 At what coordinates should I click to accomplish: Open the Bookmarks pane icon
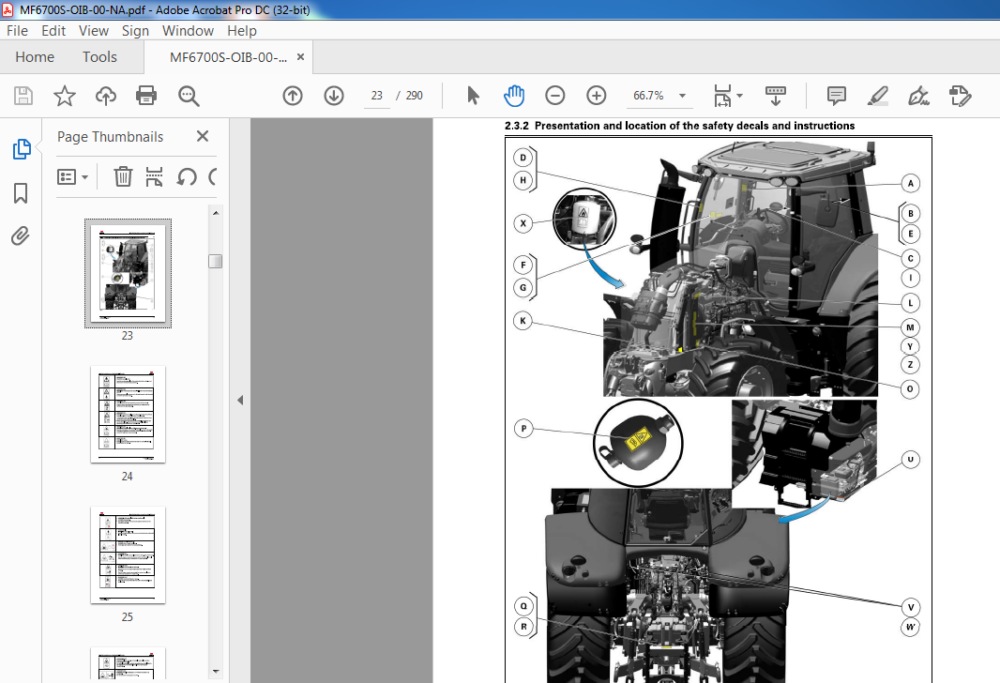click(20, 193)
